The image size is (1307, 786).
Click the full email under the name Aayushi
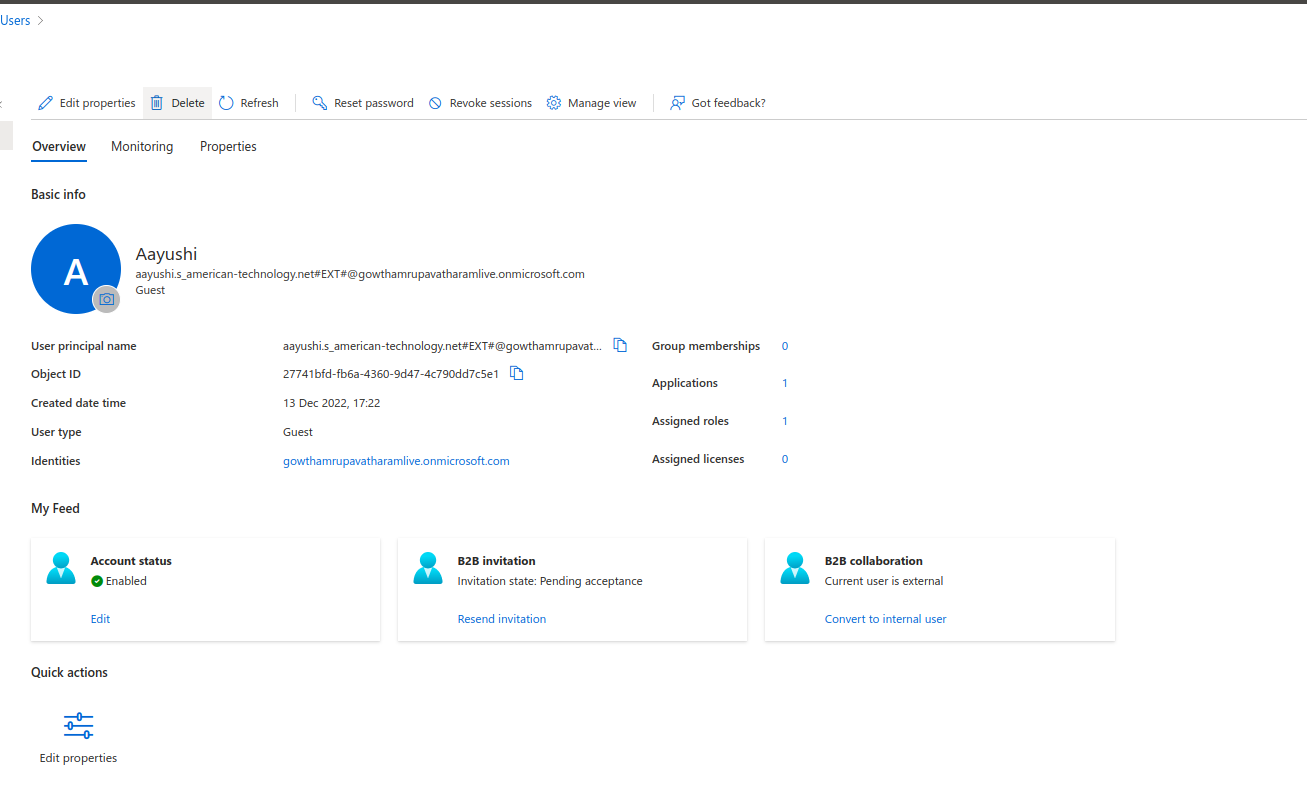pos(360,274)
